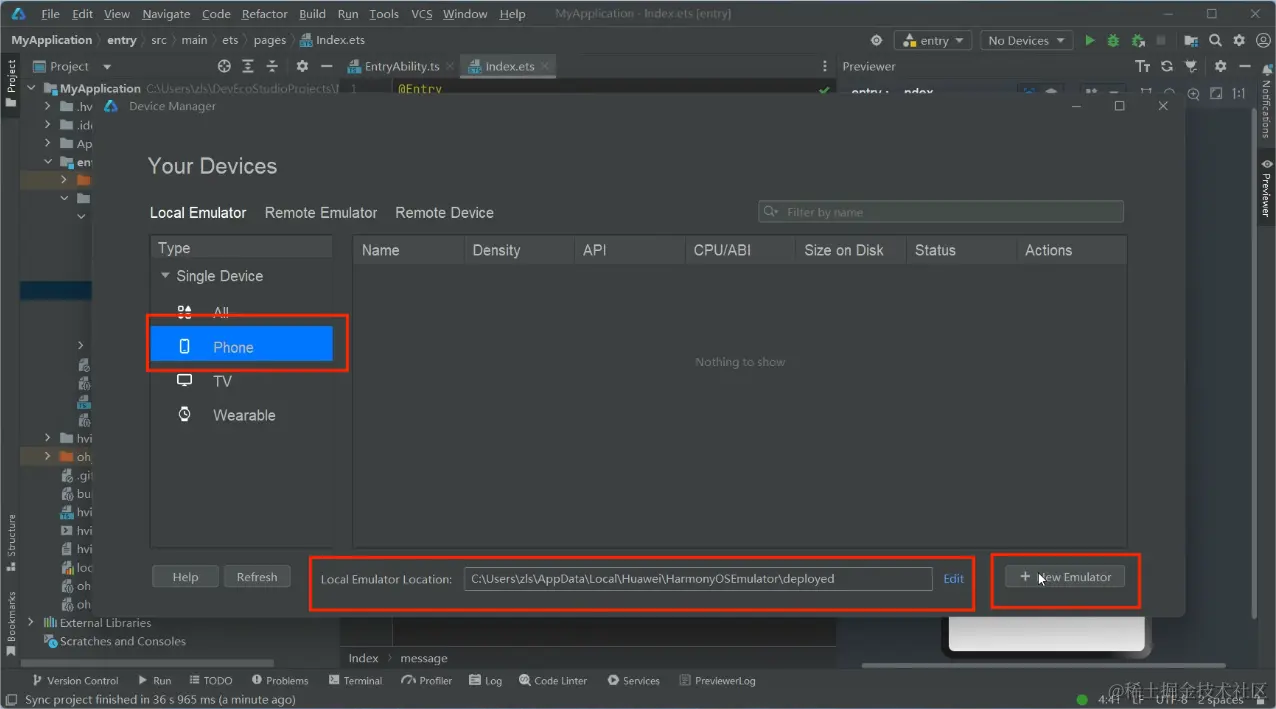Open Project Structure icon in main toolbar

point(1191,41)
